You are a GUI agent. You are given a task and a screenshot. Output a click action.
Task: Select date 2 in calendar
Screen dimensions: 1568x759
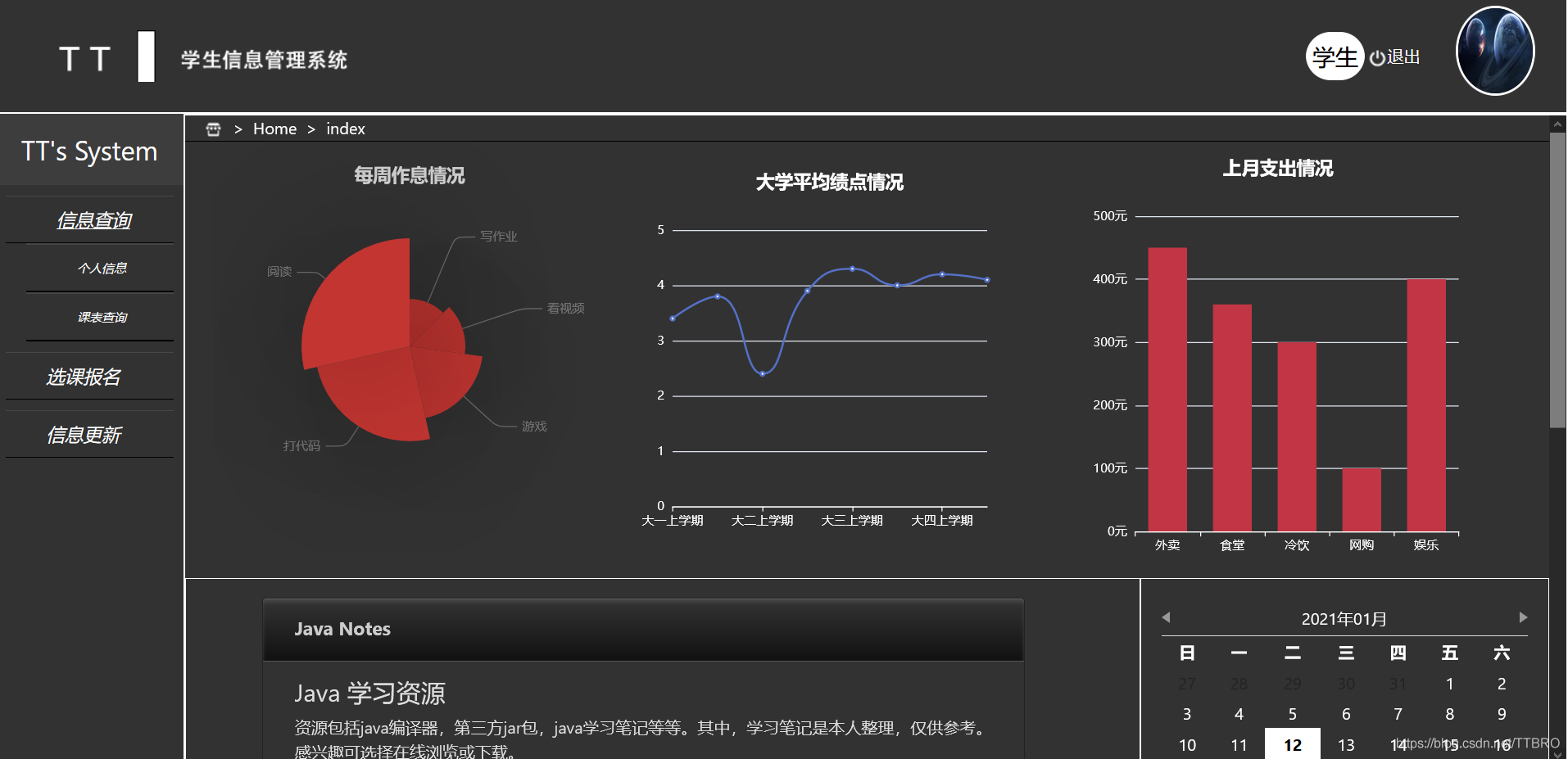click(x=1502, y=684)
